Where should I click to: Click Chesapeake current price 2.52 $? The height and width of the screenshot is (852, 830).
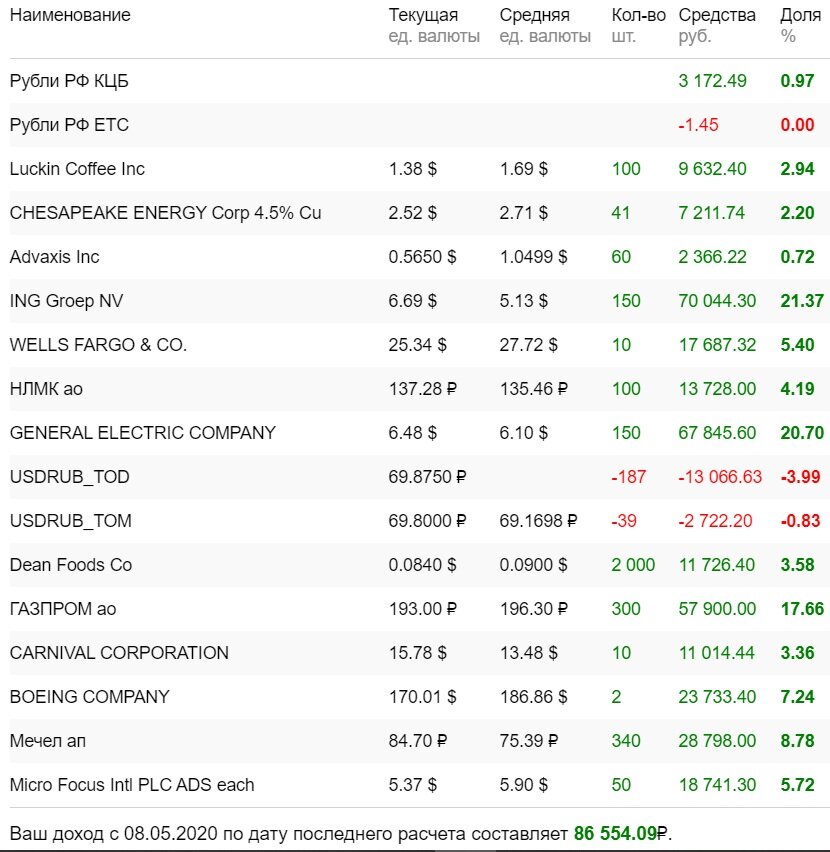(412, 213)
